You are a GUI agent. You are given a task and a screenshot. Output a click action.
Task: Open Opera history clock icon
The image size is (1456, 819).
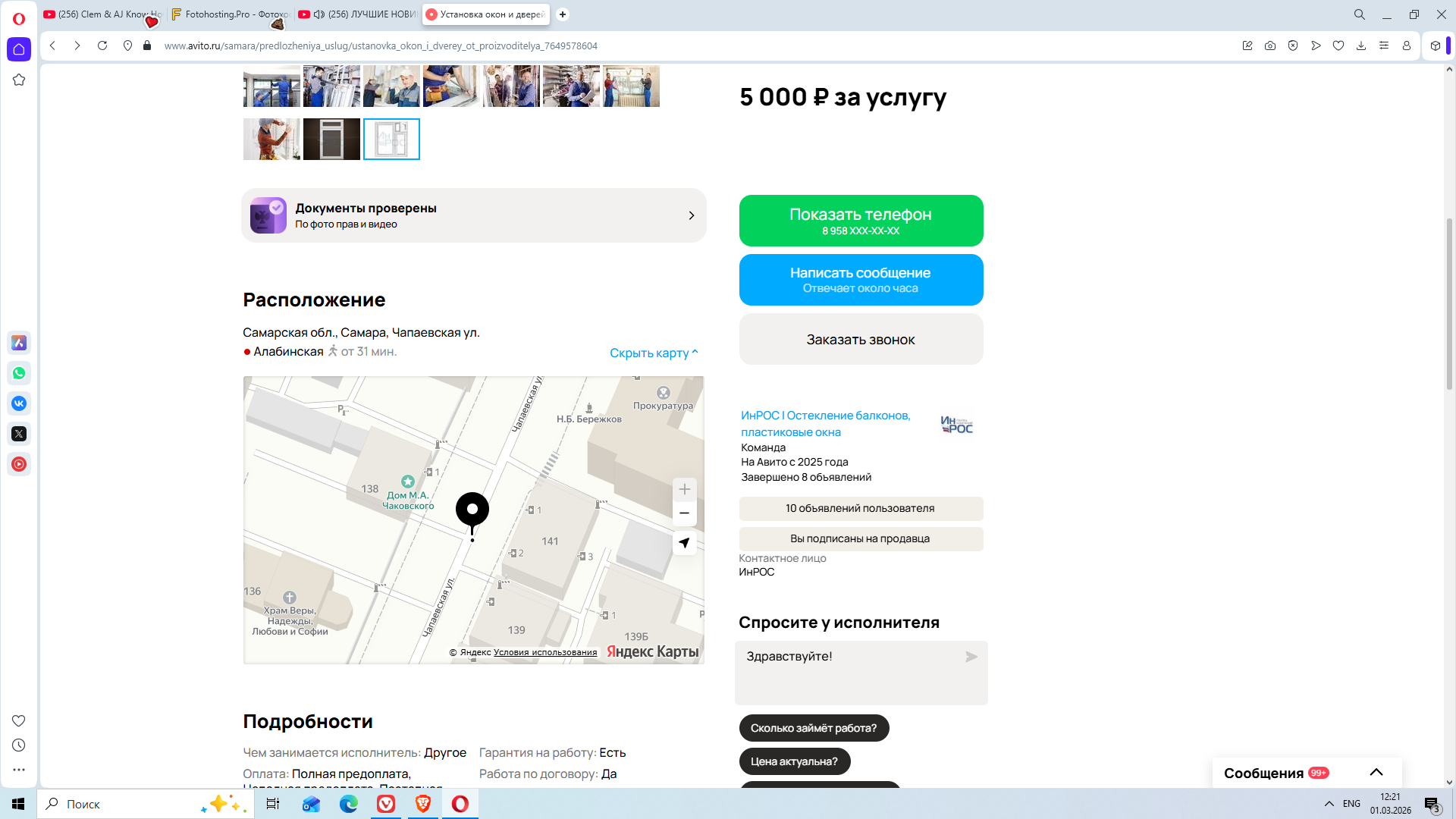pos(19,745)
